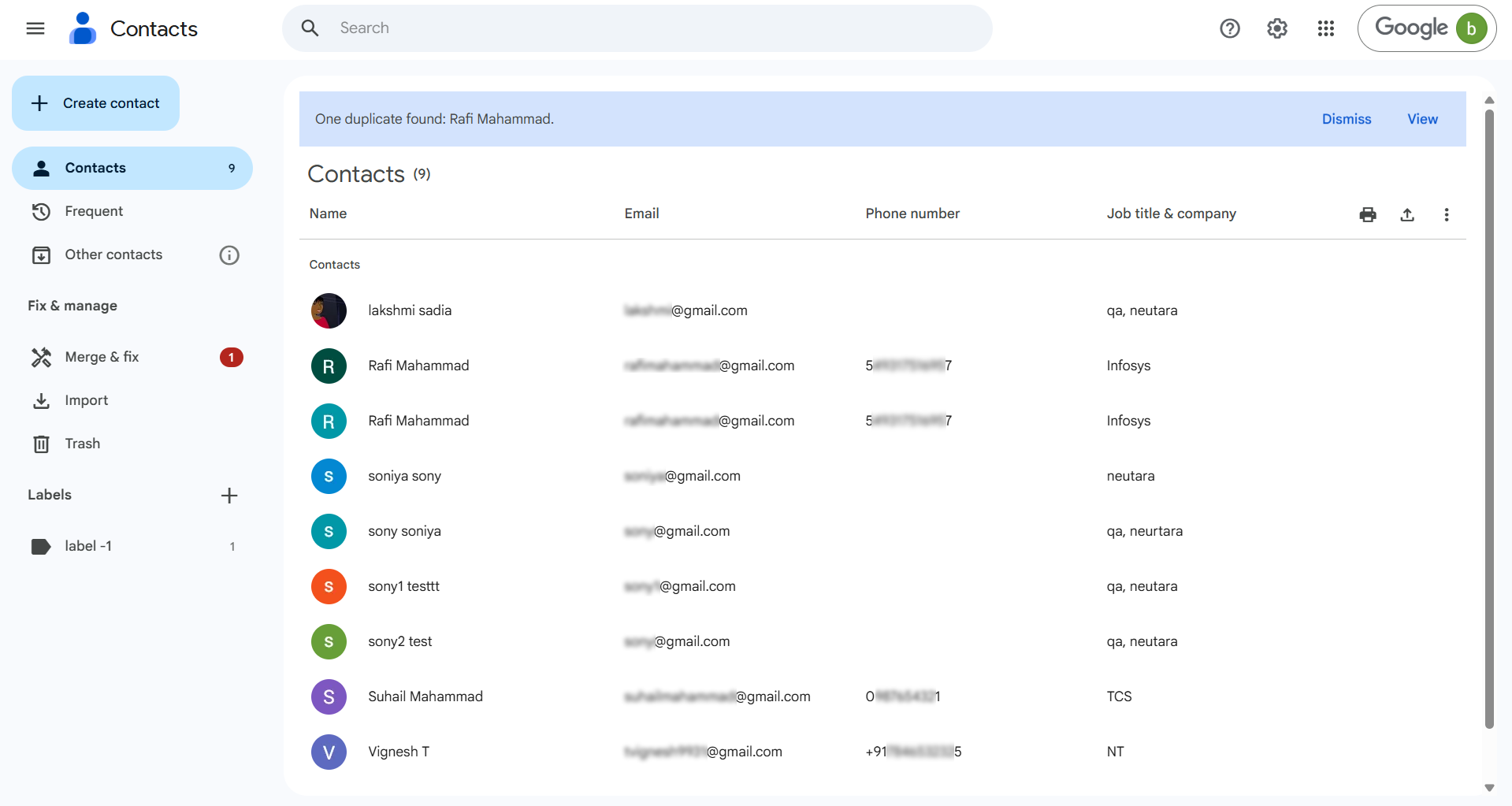Open Frequent contacts list
This screenshot has width=1512, height=806.
[x=132, y=211]
